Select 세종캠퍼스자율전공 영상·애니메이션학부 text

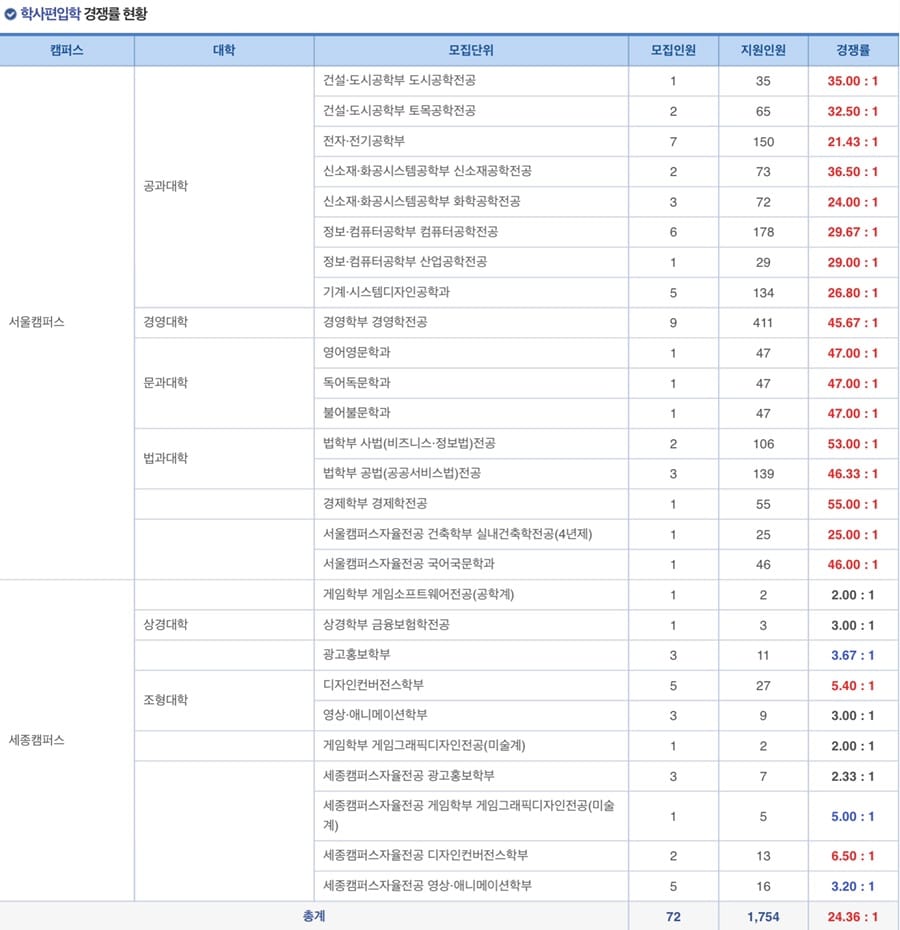point(427,886)
